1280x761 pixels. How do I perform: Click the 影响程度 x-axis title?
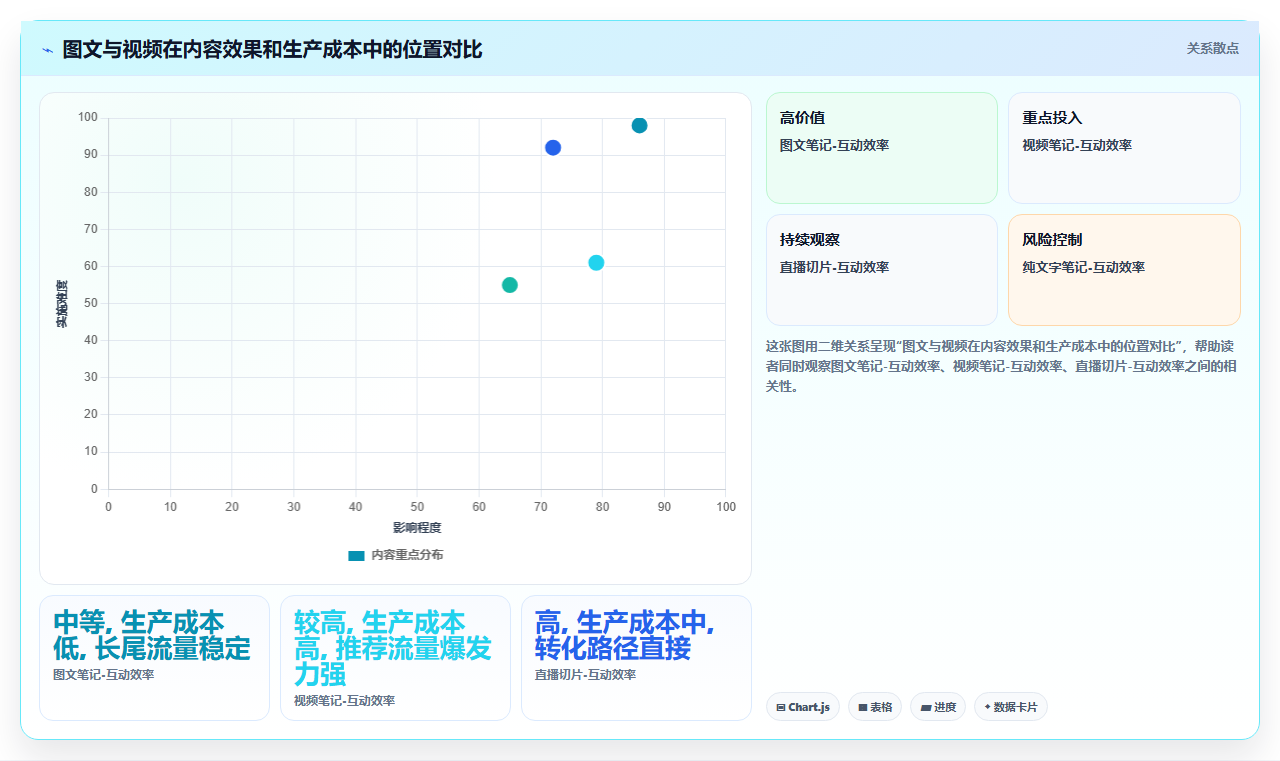tap(417, 528)
